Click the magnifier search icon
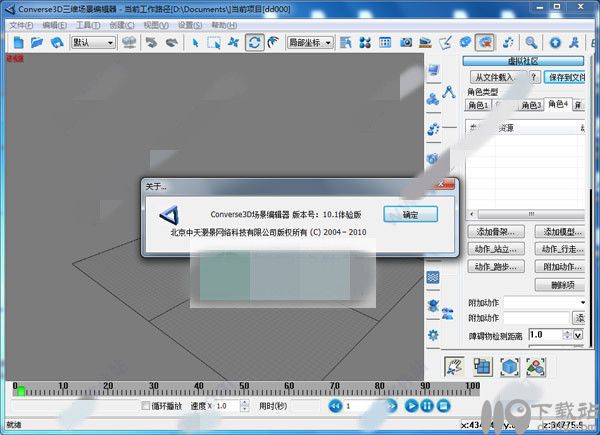This screenshot has width=600, height=435. point(531,42)
